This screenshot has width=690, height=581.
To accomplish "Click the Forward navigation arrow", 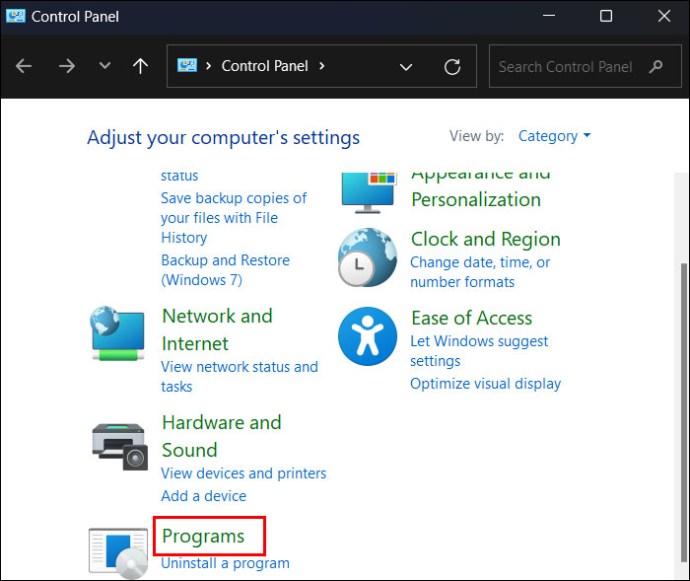I will click(66, 67).
